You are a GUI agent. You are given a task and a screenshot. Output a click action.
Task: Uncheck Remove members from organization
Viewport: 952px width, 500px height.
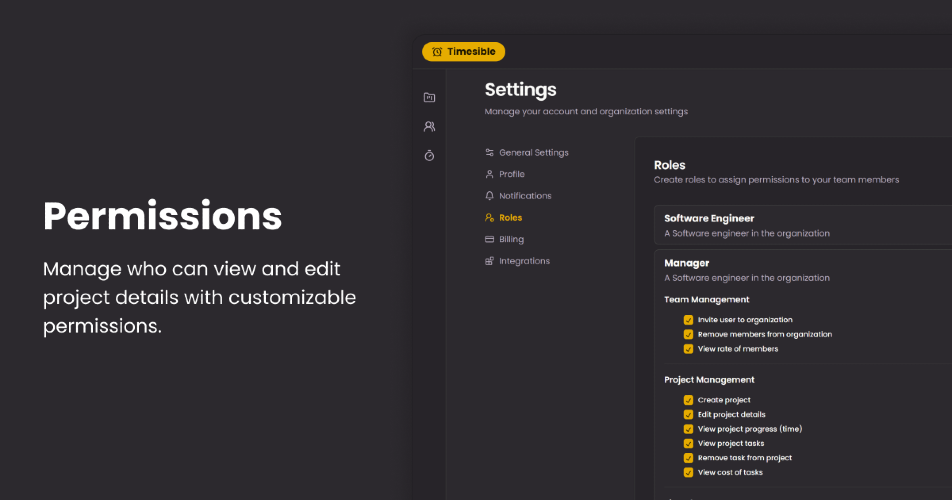688,334
